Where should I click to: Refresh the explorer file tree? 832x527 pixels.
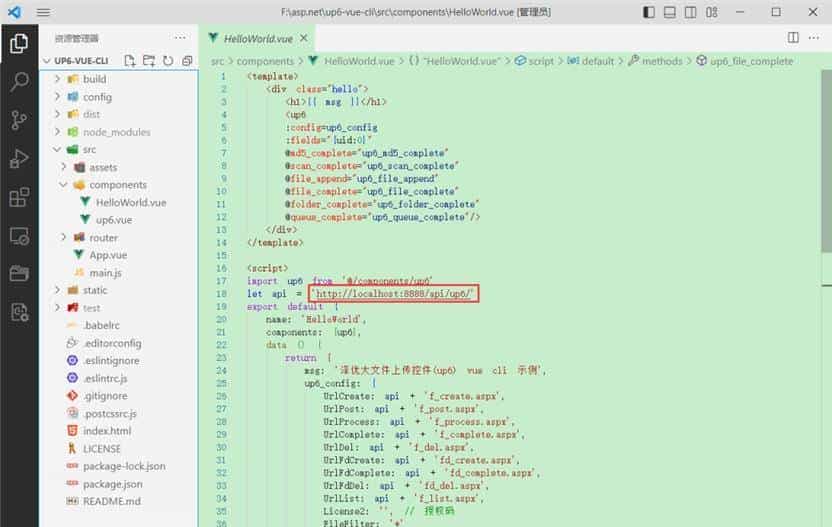click(x=167, y=61)
